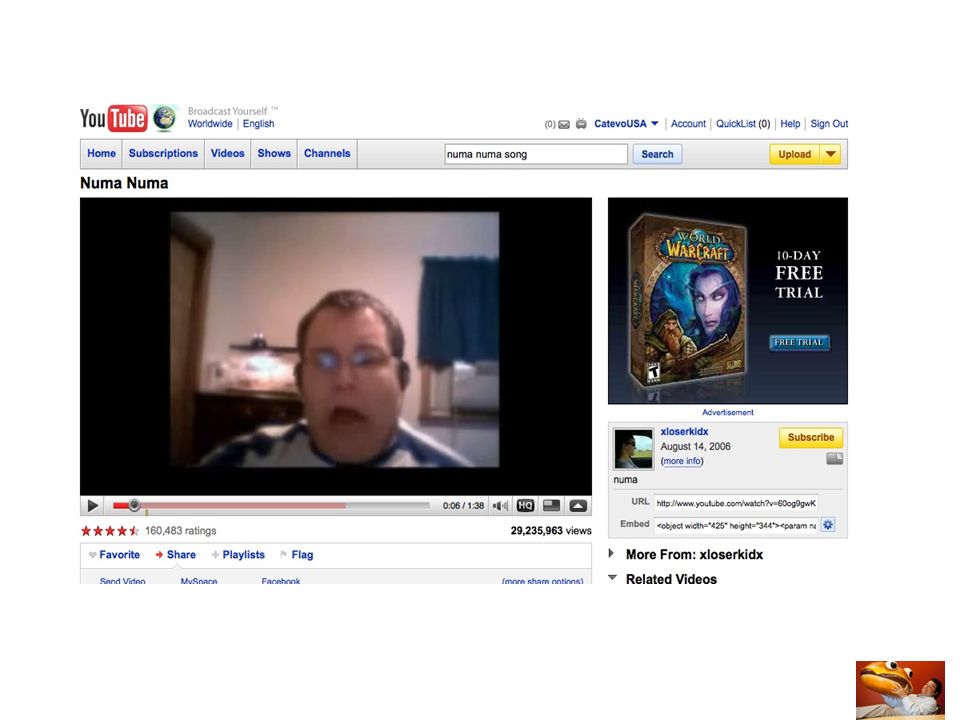The image size is (960, 720).
Task: Click the English language link
Action: (x=258, y=124)
